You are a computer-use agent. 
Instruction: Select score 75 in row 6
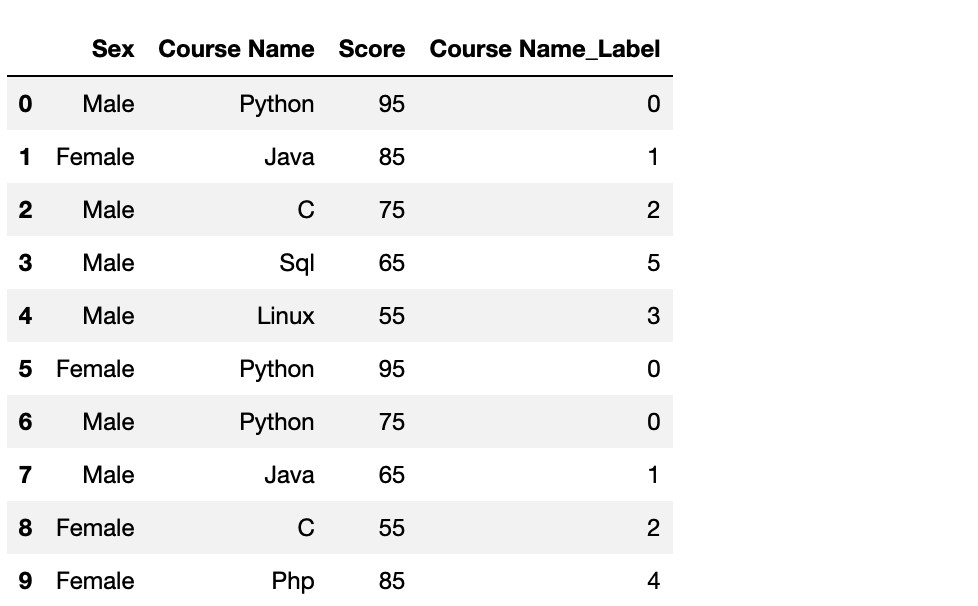[x=392, y=422]
